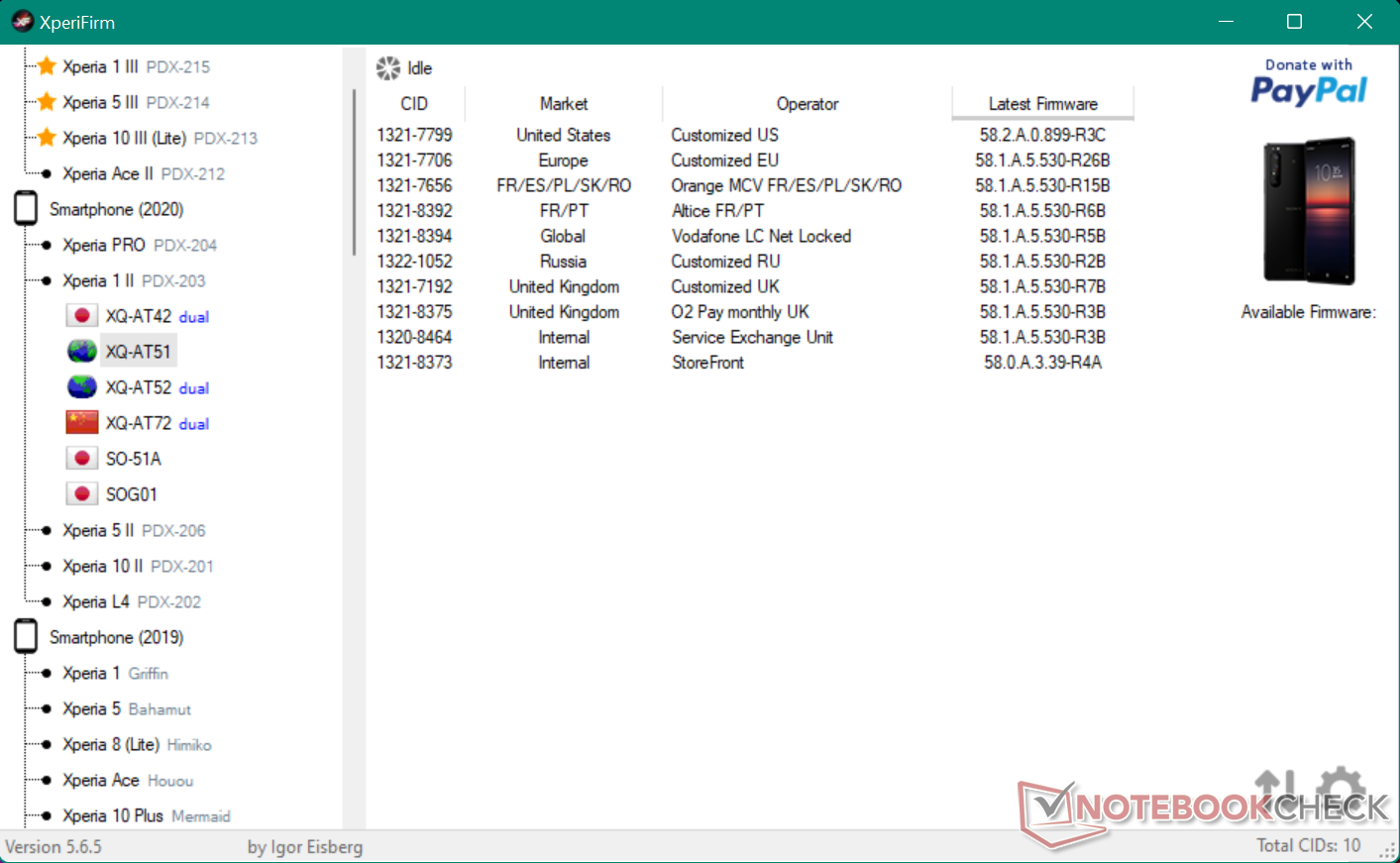
Task: Click the Available Firmware label
Action: (x=1309, y=311)
